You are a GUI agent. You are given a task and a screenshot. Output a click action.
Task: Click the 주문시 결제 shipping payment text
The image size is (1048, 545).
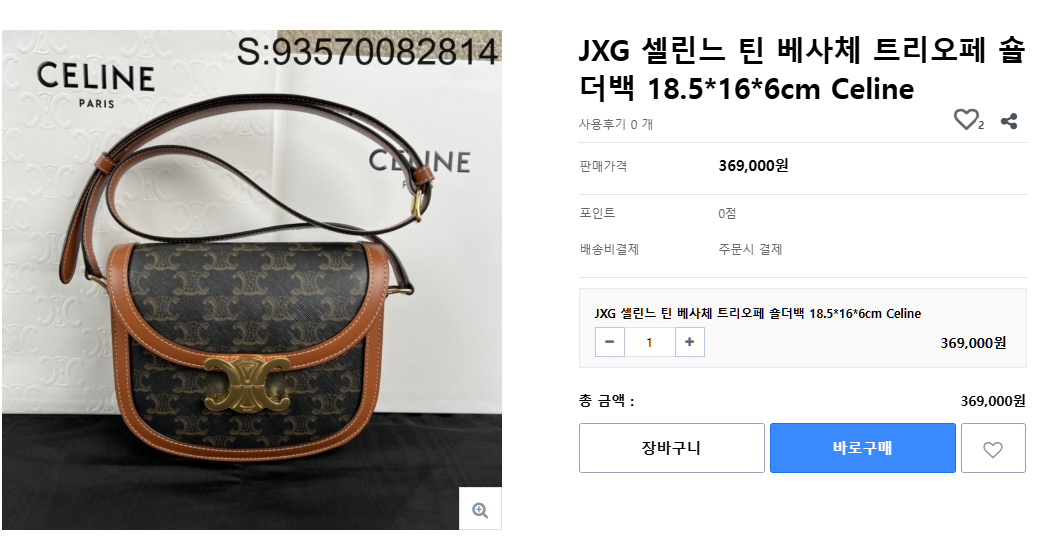750,249
